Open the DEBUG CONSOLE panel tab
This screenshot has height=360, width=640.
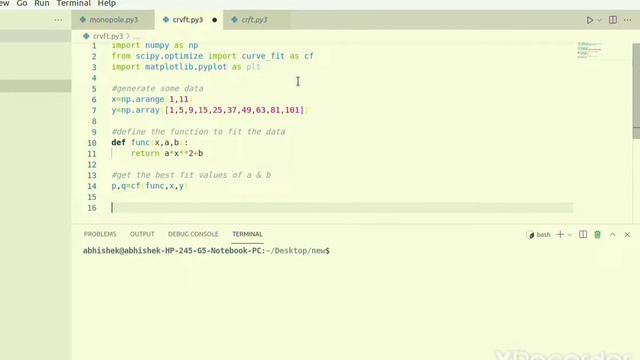[x=193, y=234]
